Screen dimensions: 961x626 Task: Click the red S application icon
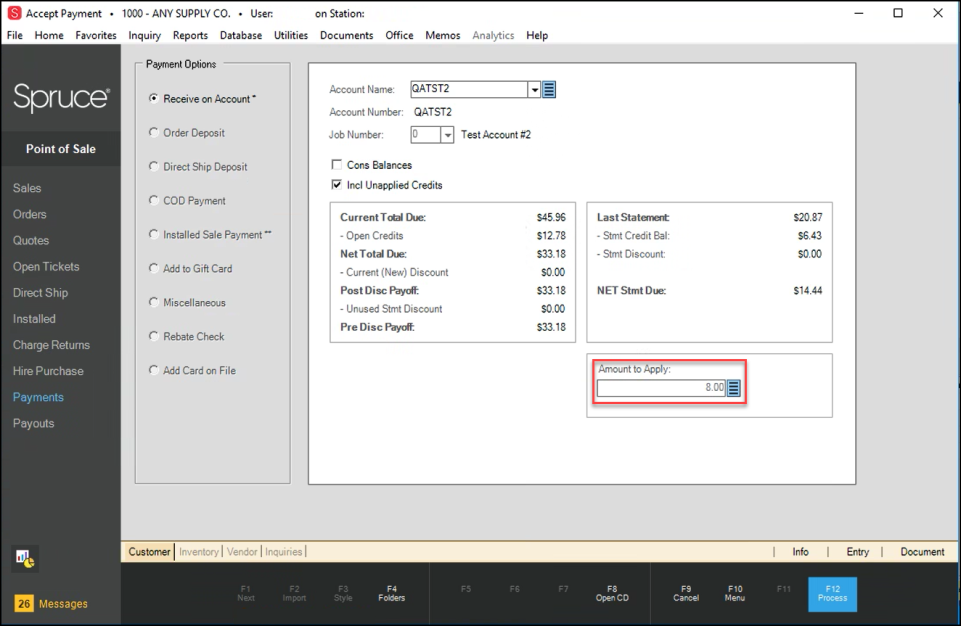click(x=14, y=13)
